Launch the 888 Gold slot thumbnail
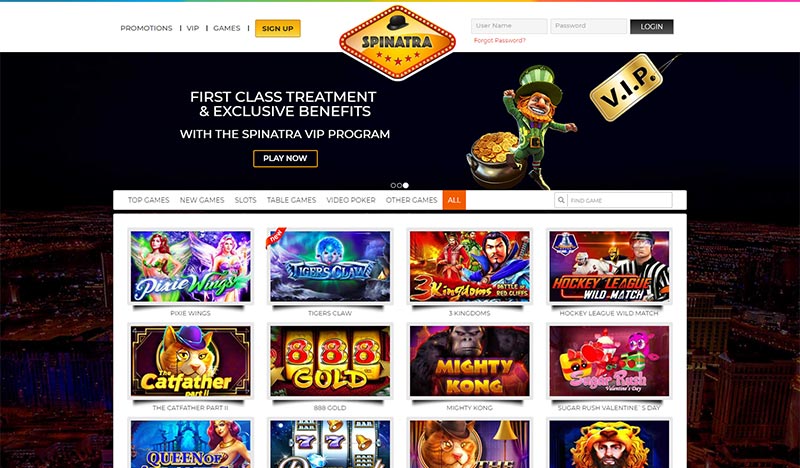Screen dimensions: 800x468 [330, 361]
